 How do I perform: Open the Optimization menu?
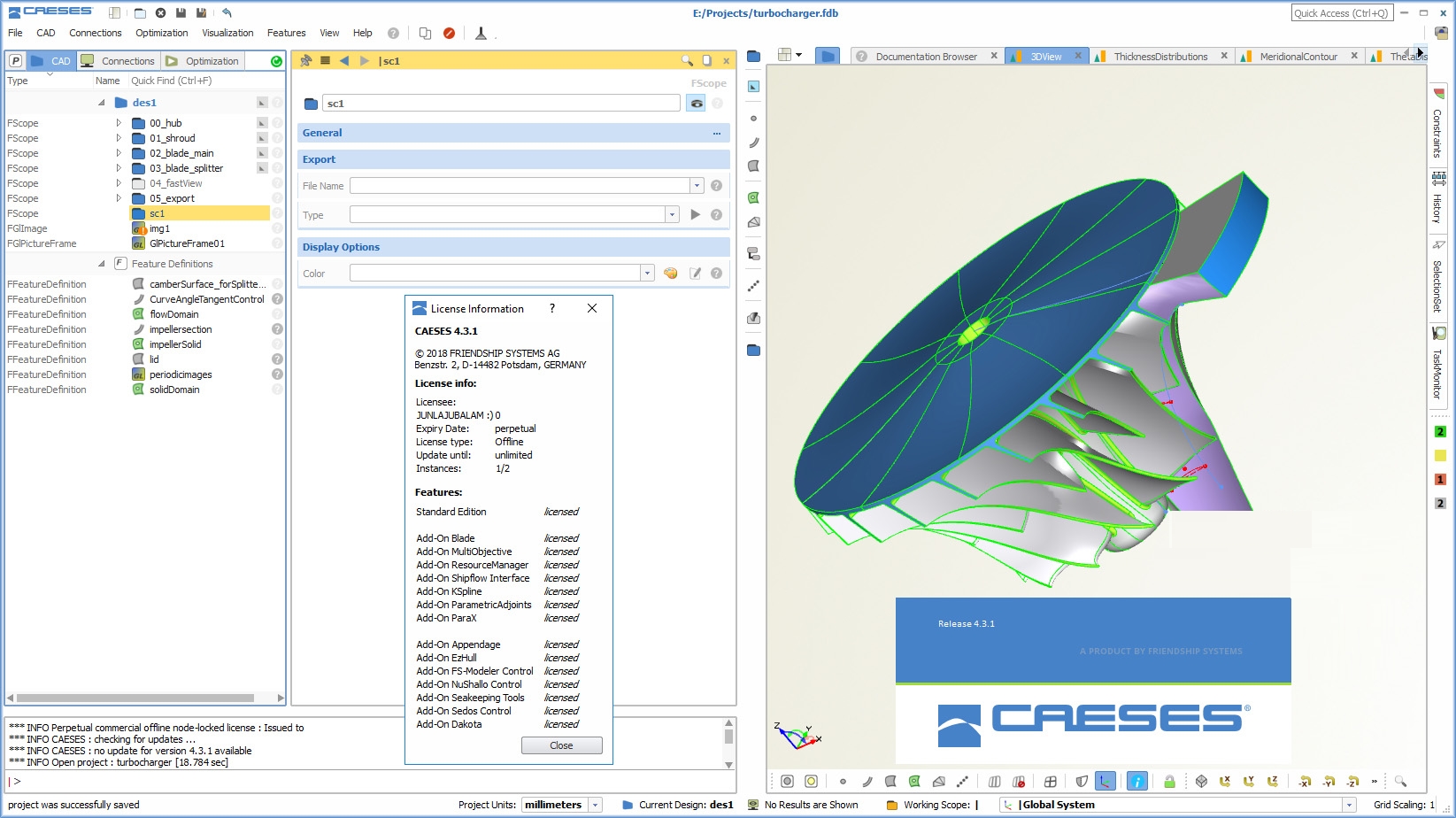tap(162, 33)
